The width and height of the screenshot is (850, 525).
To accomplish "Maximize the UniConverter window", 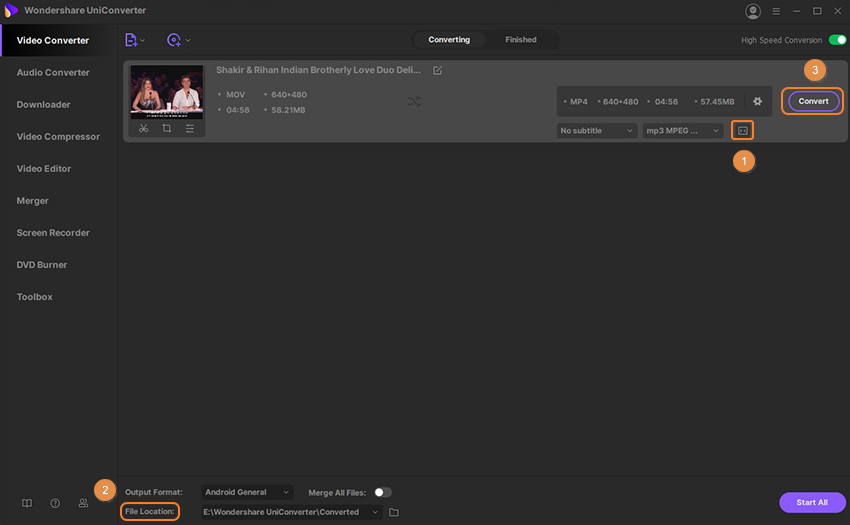I will click(817, 11).
